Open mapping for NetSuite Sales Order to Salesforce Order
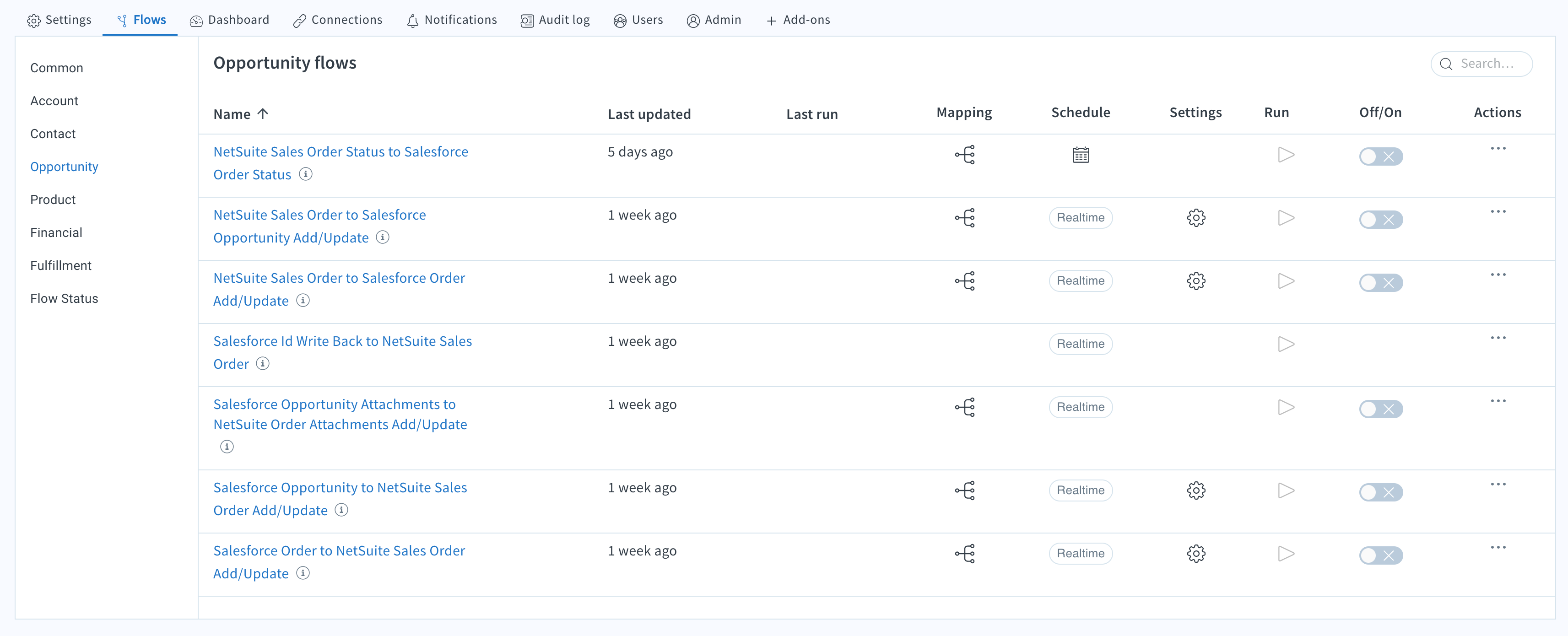 [x=965, y=281]
